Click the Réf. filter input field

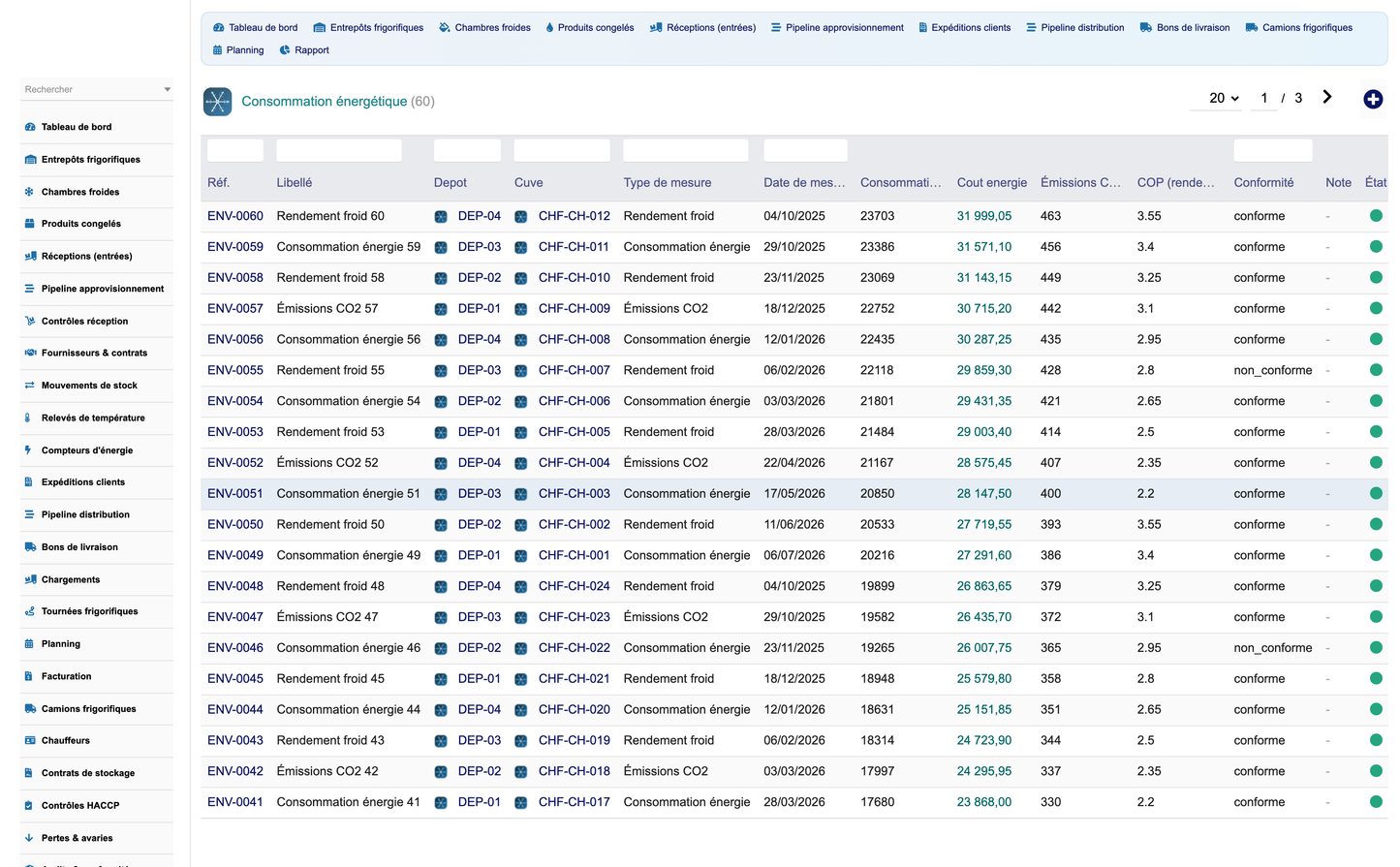click(235, 150)
